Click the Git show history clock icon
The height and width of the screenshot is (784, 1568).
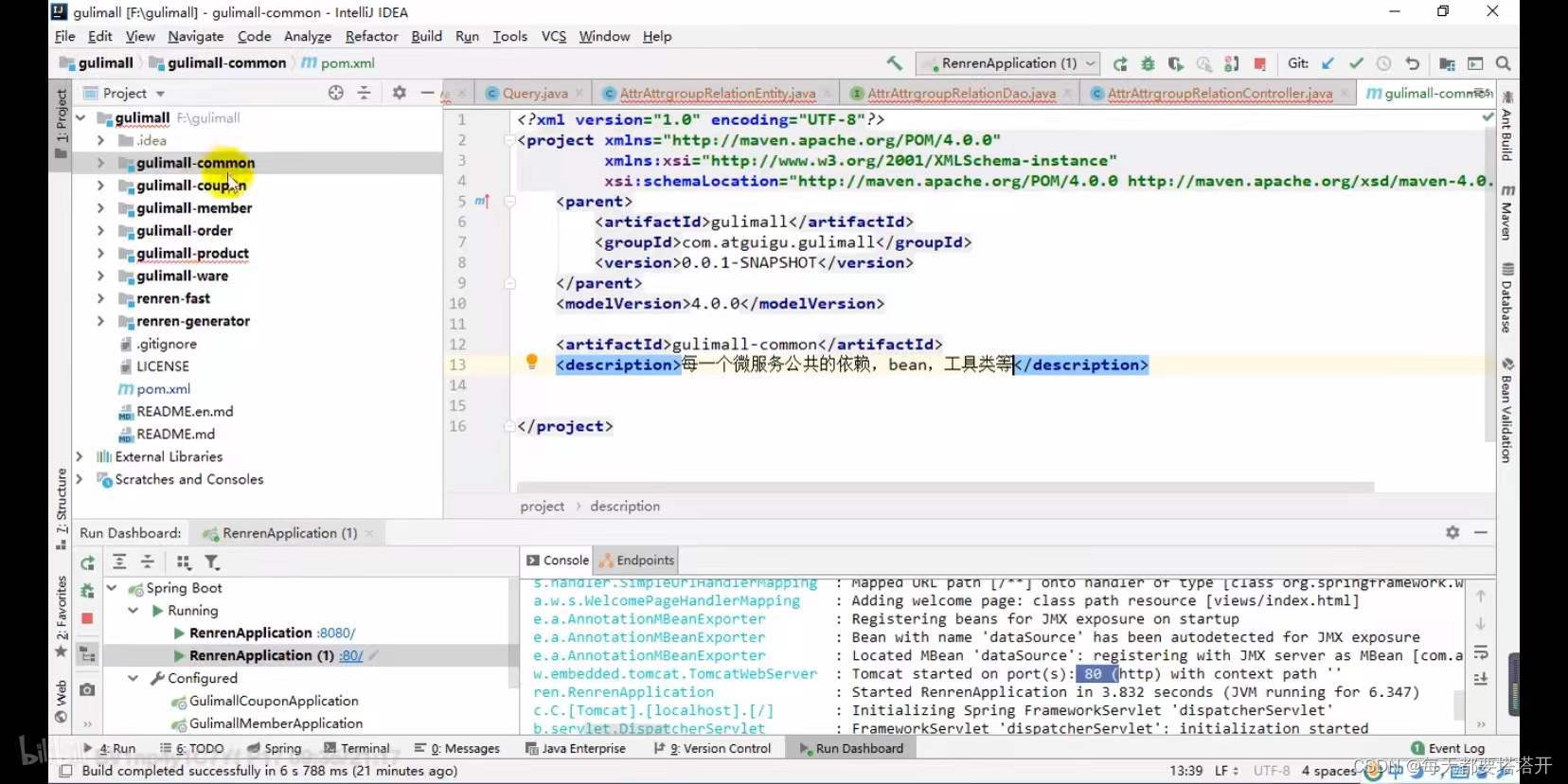coord(1383,63)
